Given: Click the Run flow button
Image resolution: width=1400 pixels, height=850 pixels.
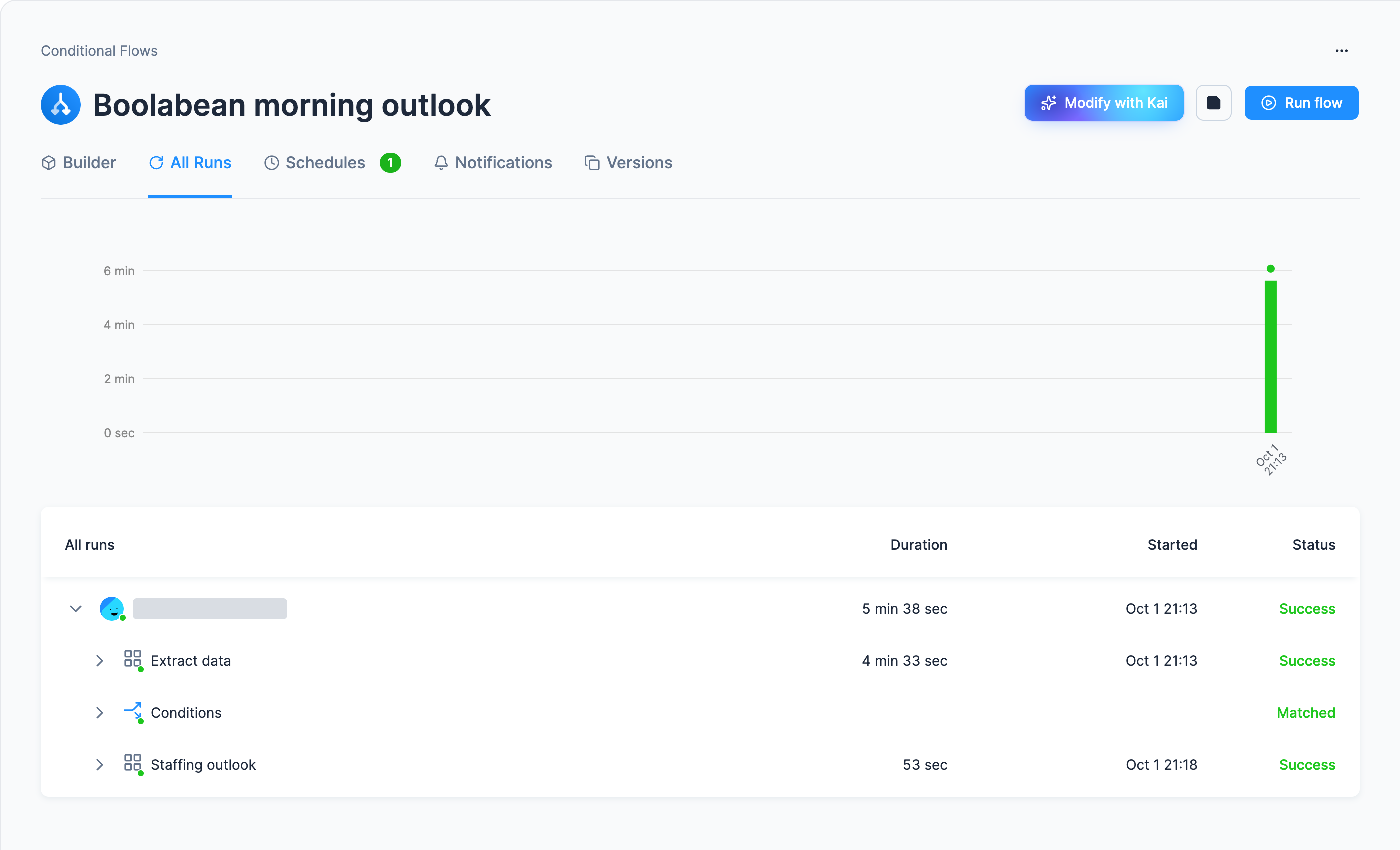Looking at the screenshot, I should point(1301,103).
